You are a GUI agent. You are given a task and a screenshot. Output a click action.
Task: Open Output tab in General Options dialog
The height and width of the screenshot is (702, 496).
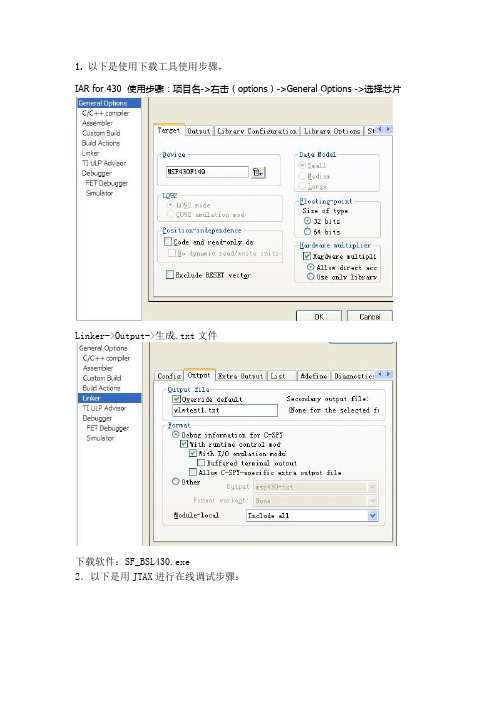coord(198,131)
